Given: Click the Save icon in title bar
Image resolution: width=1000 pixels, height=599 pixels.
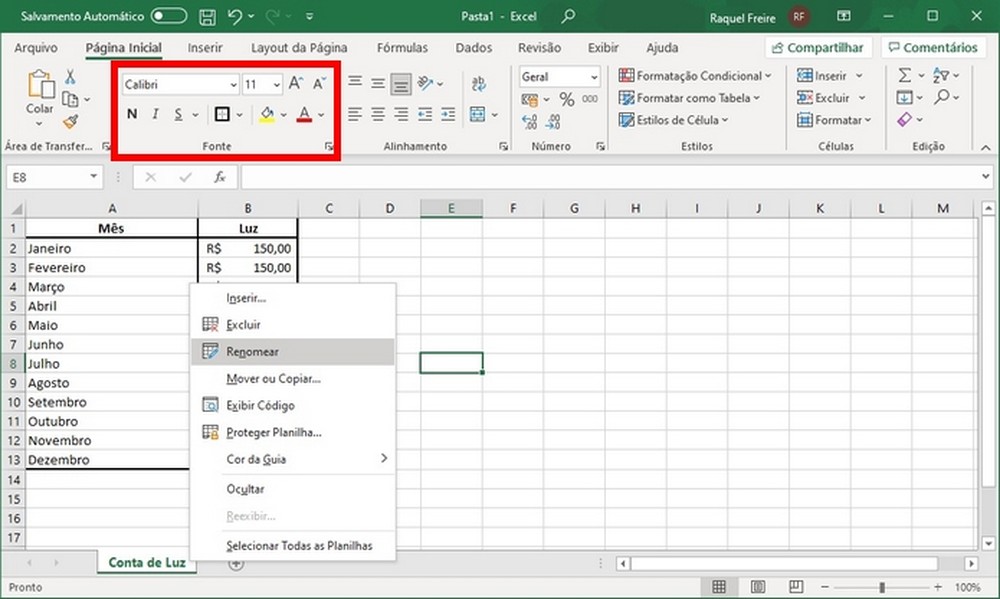Looking at the screenshot, I should [x=207, y=17].
